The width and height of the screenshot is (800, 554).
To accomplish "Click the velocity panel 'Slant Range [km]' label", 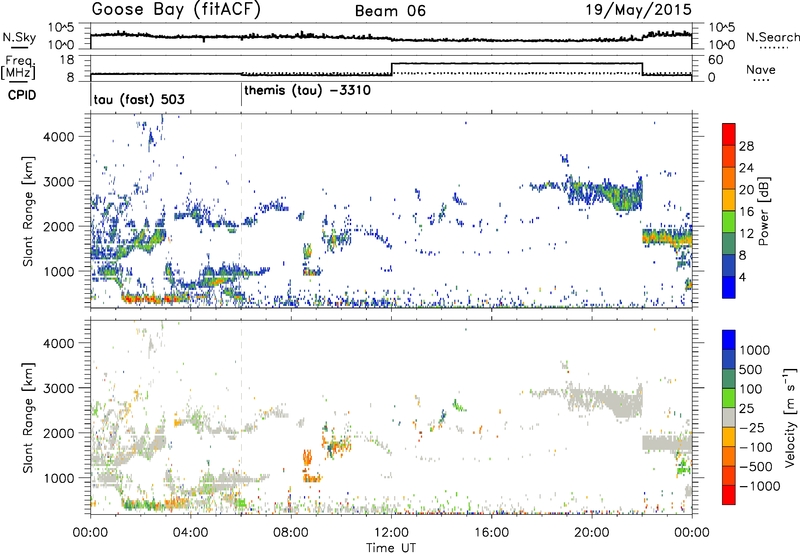I will [x=28, y=417].
